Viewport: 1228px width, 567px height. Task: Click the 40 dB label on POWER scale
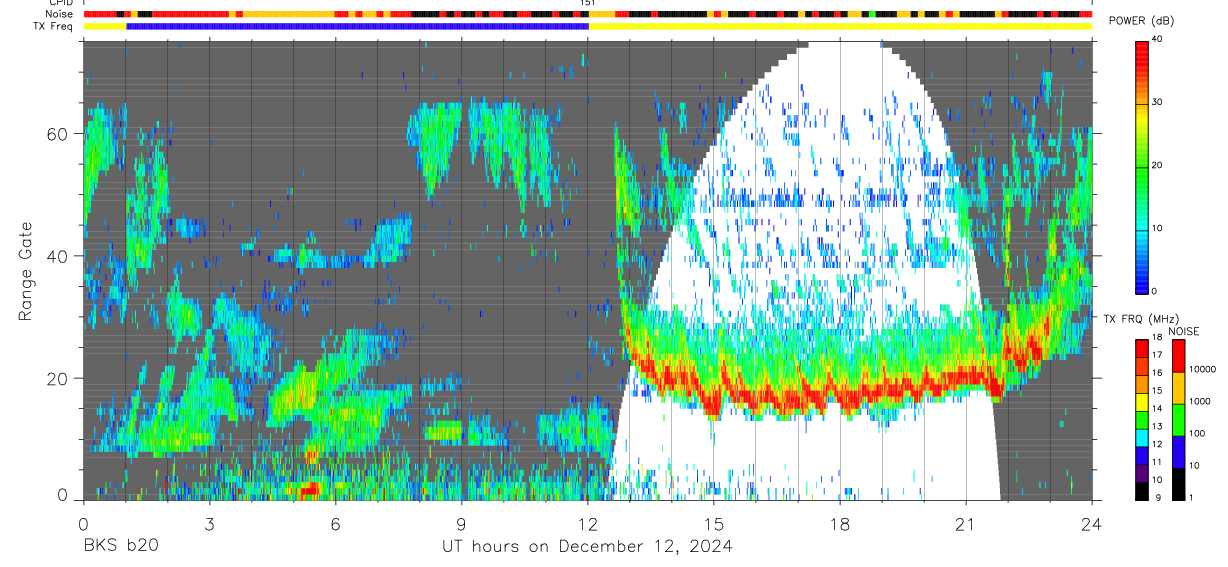pos(1157,41)
